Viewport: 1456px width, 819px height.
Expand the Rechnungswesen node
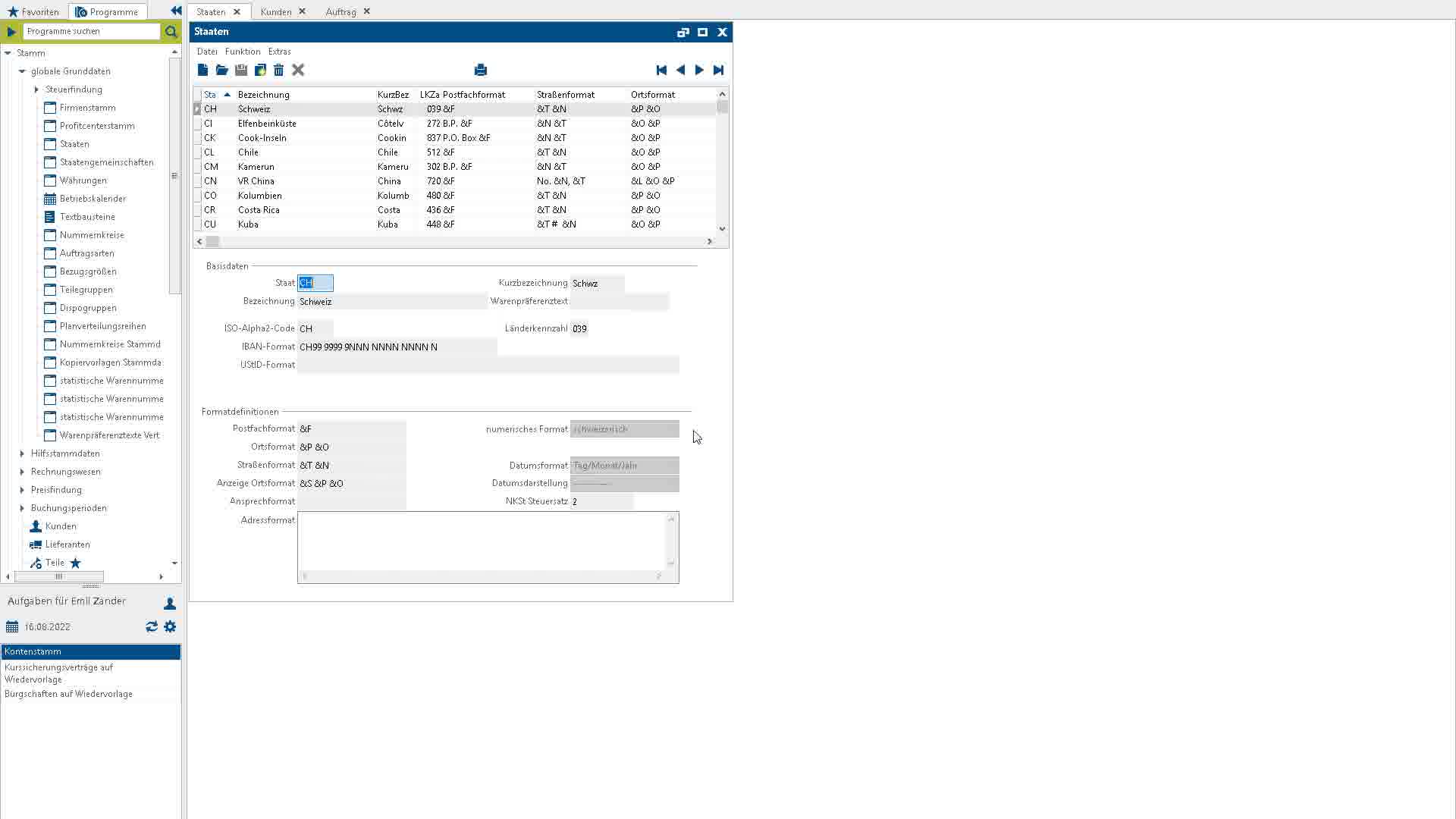[x=22, y=472]
